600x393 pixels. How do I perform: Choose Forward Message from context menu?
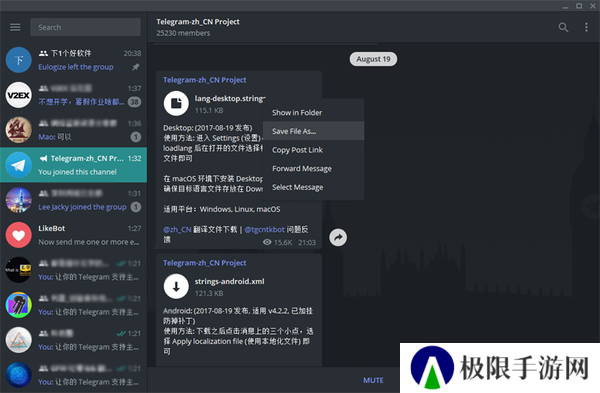(x=313, y=168)
